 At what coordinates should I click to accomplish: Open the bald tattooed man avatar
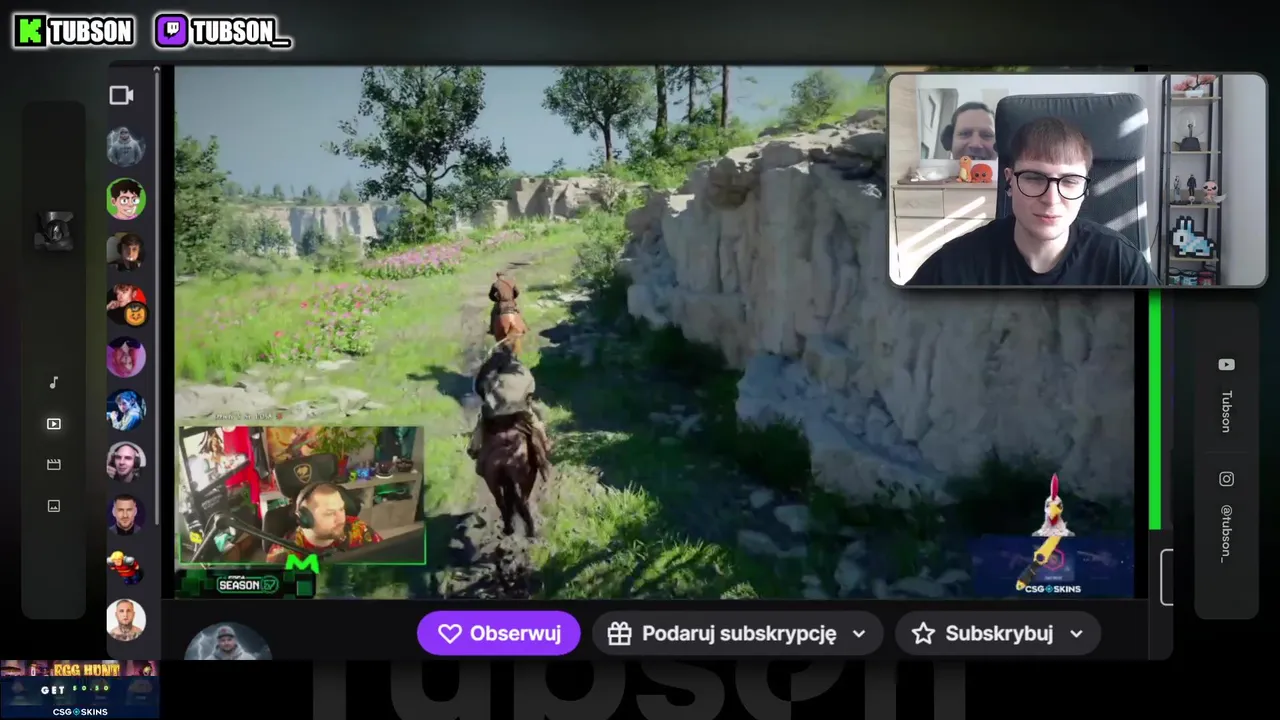126,620
